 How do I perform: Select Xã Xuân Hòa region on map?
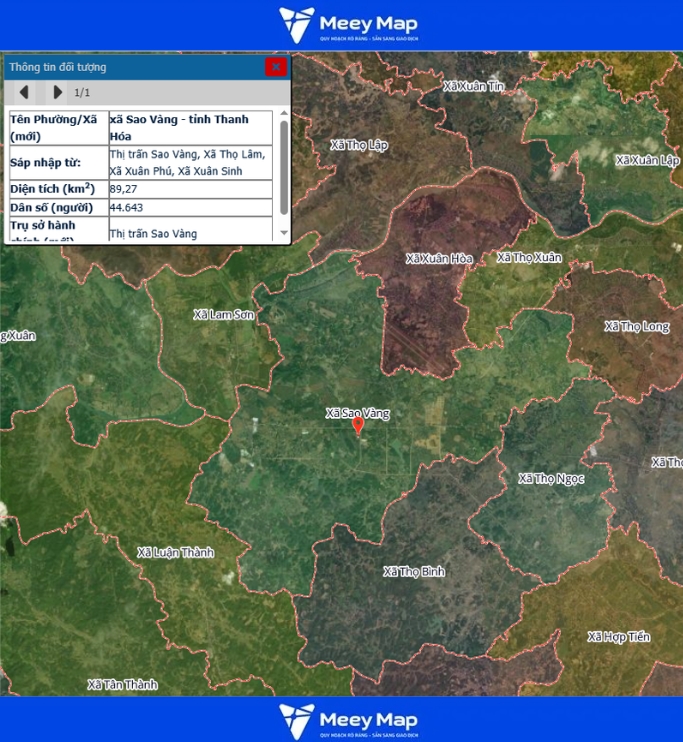pos(440,258)
